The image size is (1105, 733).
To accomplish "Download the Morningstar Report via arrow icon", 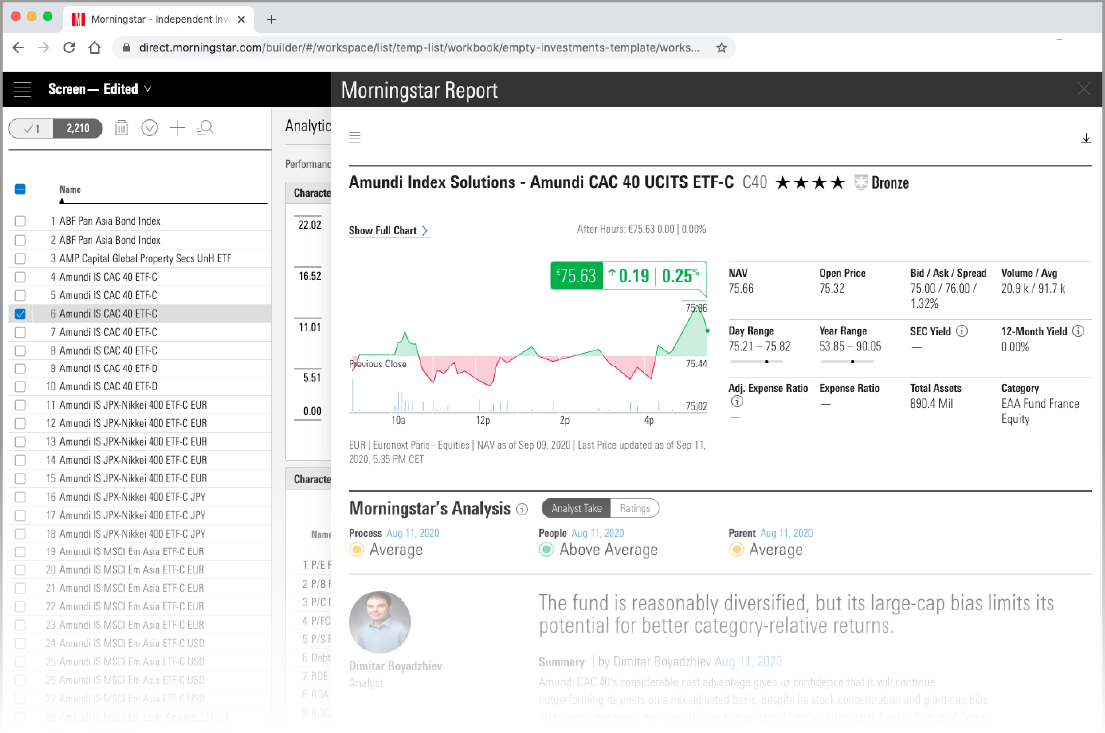I will click(x=1086, y=138).
